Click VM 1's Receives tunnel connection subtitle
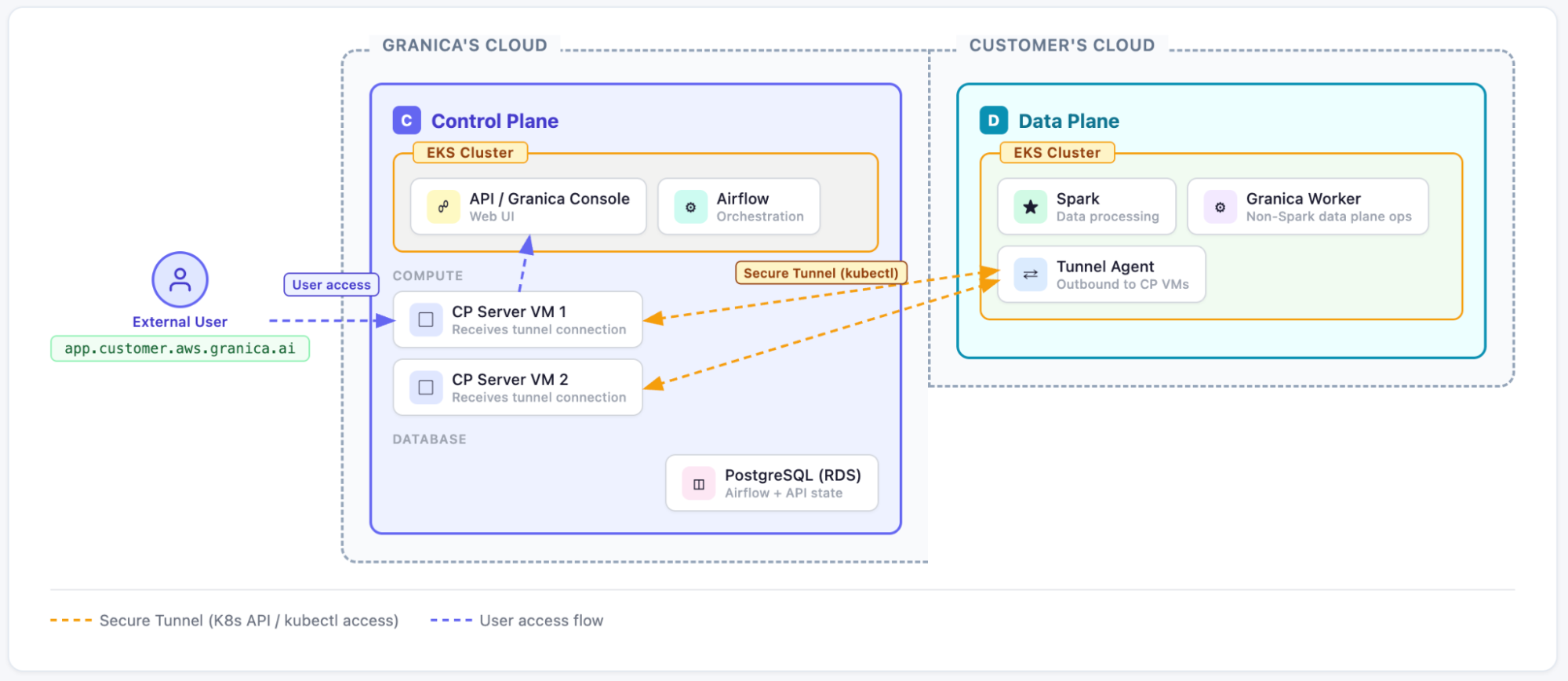 click(x=539, y=330)
